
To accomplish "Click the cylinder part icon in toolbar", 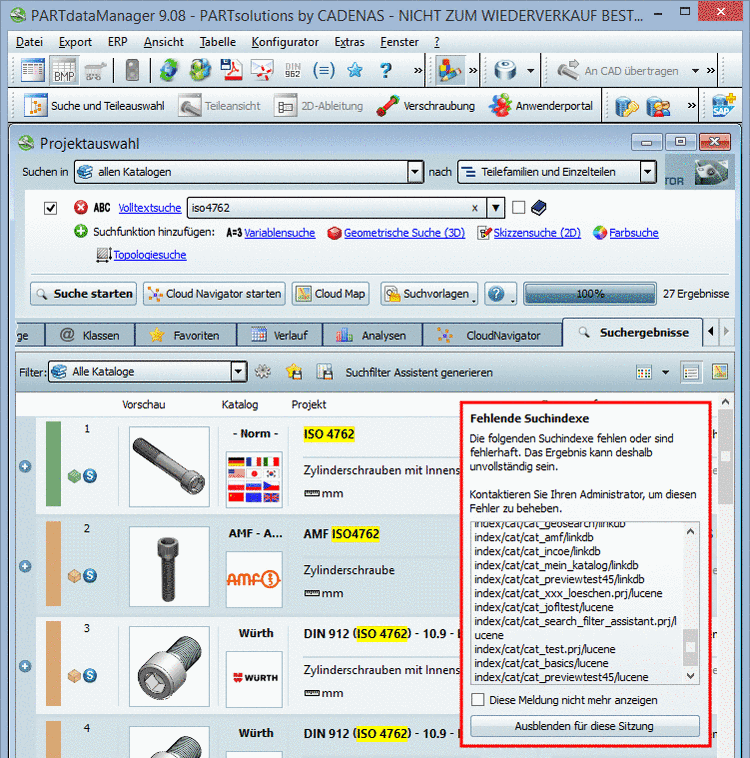I will (x=505, y=71).
